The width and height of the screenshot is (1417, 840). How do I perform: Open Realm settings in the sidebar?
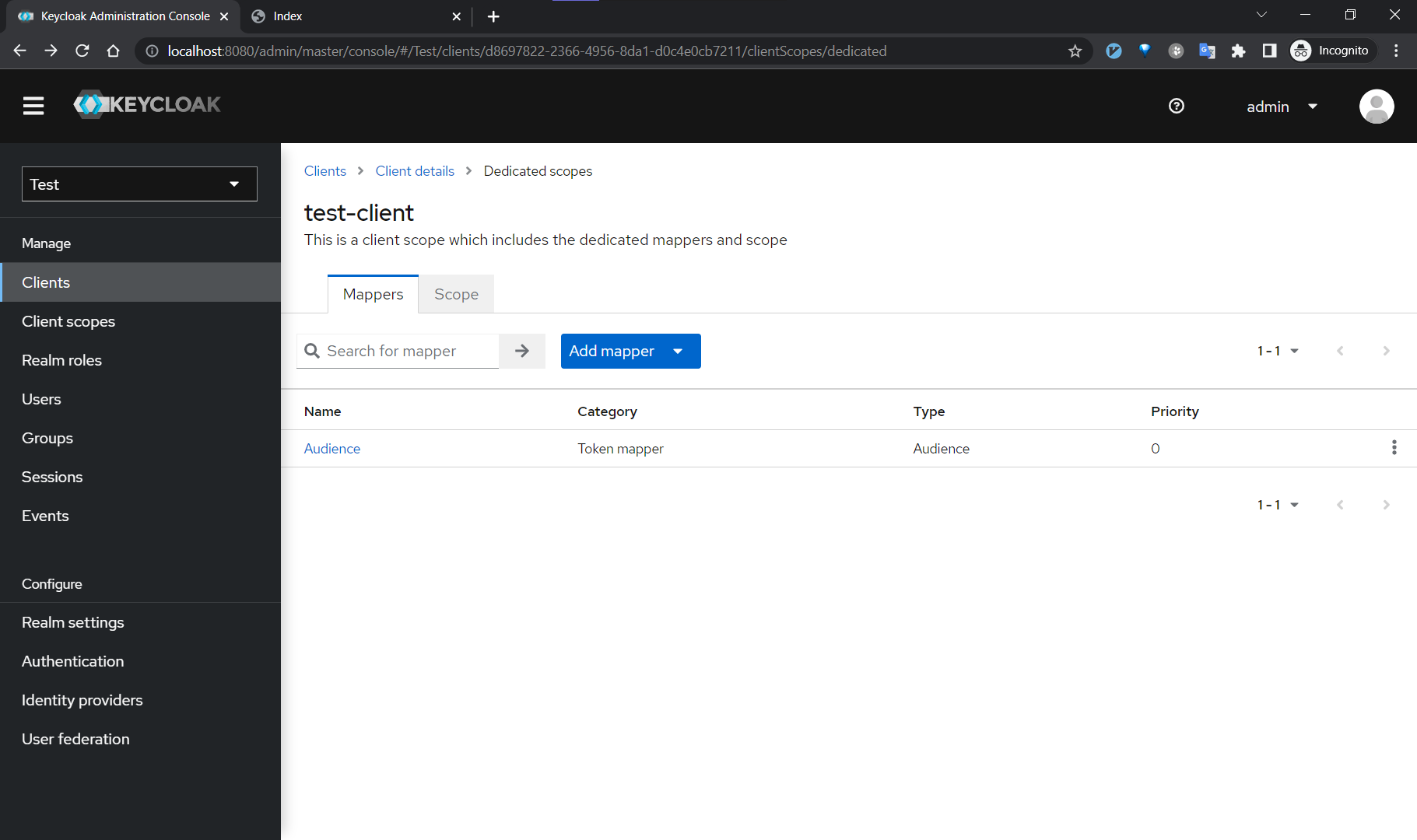[x=140, y=622]
